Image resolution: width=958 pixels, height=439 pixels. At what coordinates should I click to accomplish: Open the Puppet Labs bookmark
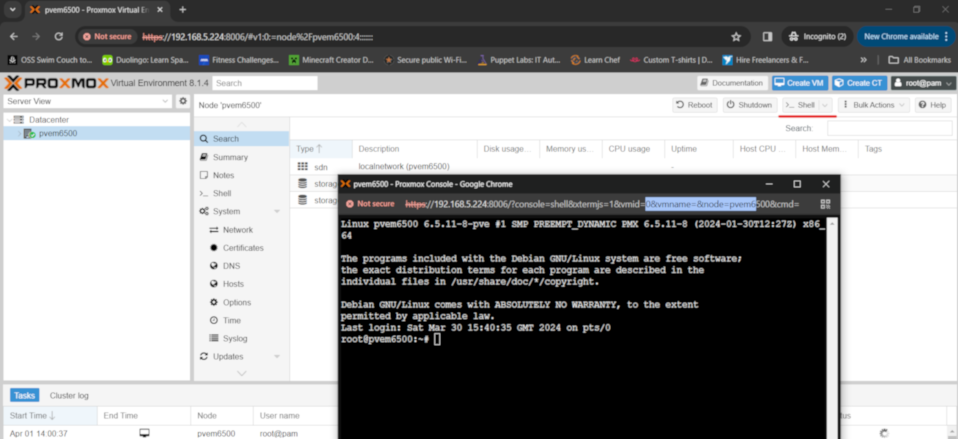(x=519, y=60)
